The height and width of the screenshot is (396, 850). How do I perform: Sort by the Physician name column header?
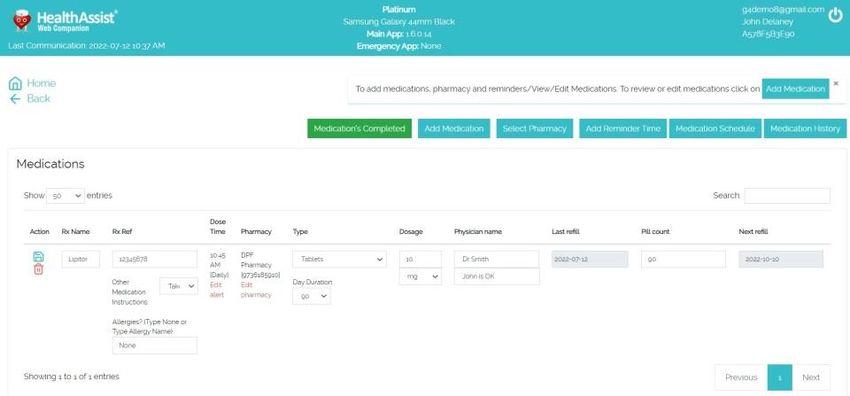(478, 231)
